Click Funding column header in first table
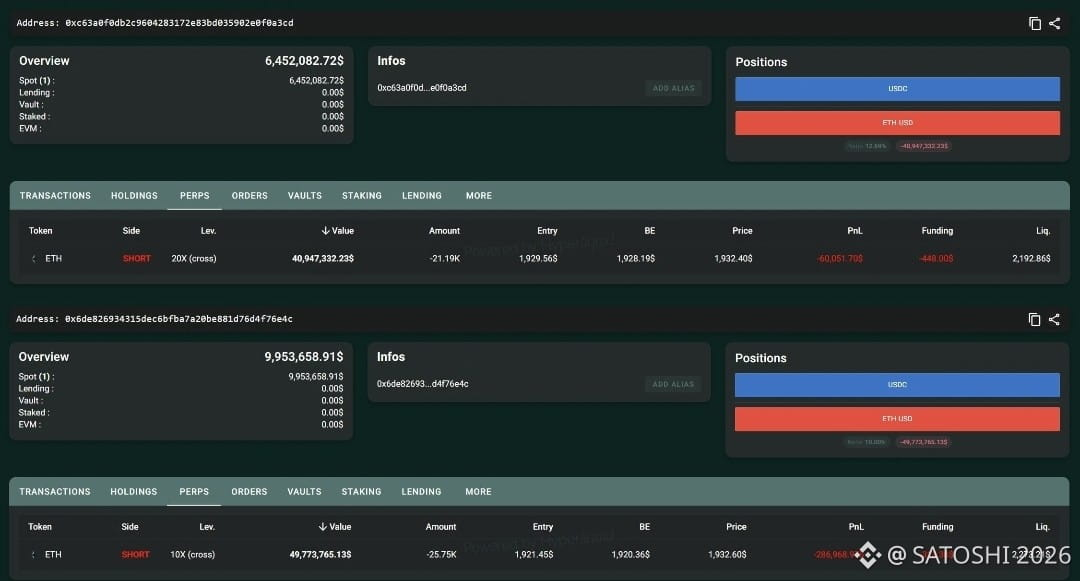The image size is (1080, 581). (x=937, y=231)
